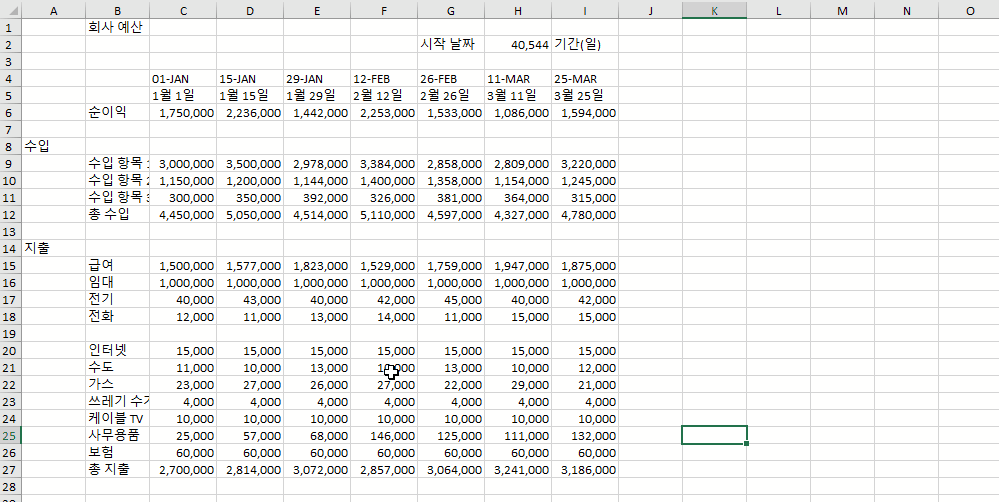Select the 수도 row label

118,368
